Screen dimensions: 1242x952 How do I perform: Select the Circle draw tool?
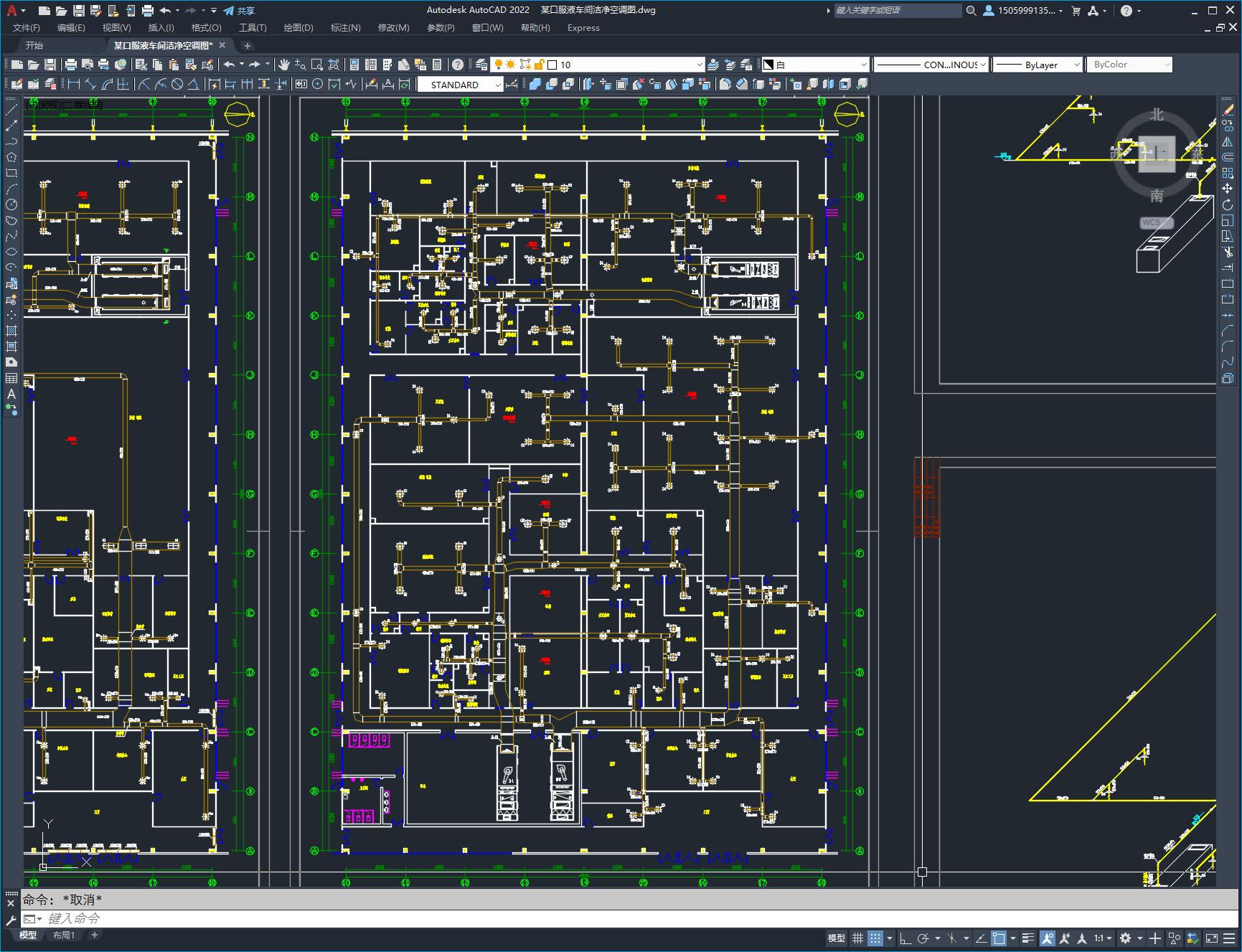pos(11,204)
